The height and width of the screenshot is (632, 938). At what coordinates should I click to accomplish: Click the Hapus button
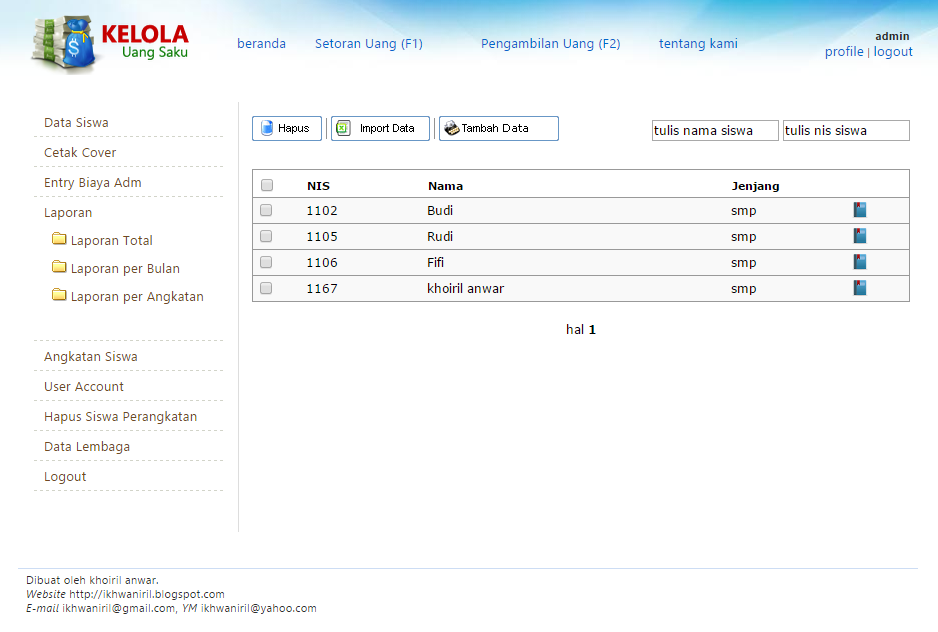(287, 128)
